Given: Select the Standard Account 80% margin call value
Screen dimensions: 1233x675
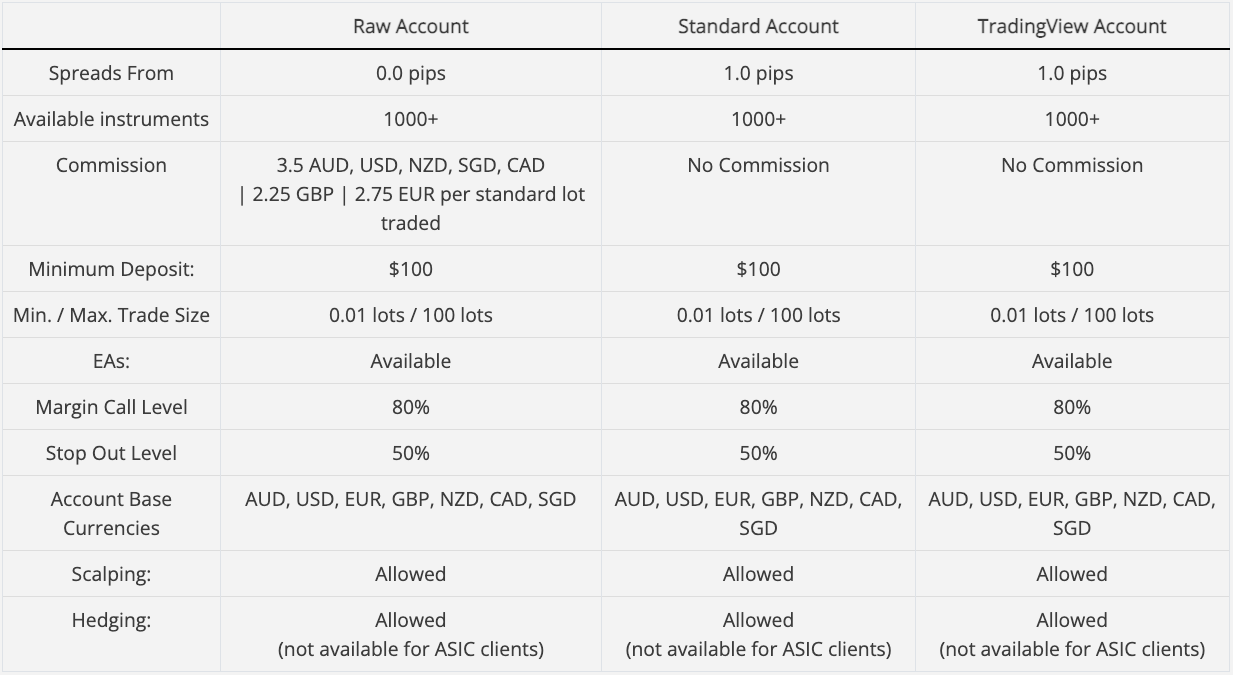Looking at the screenshot, I should pos(758,407).
